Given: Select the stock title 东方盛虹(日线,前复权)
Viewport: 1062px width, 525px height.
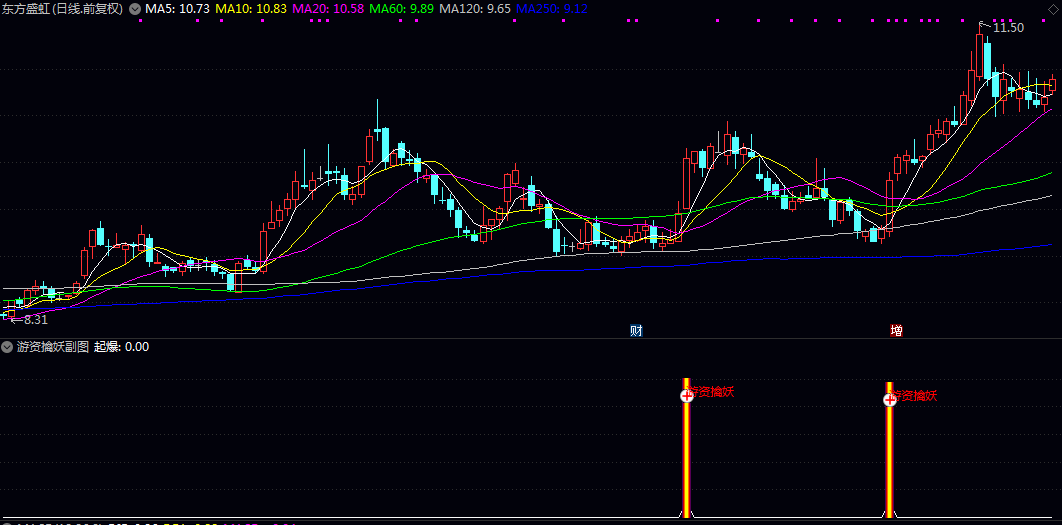Looking at the screenshot, I should (63, 9).
